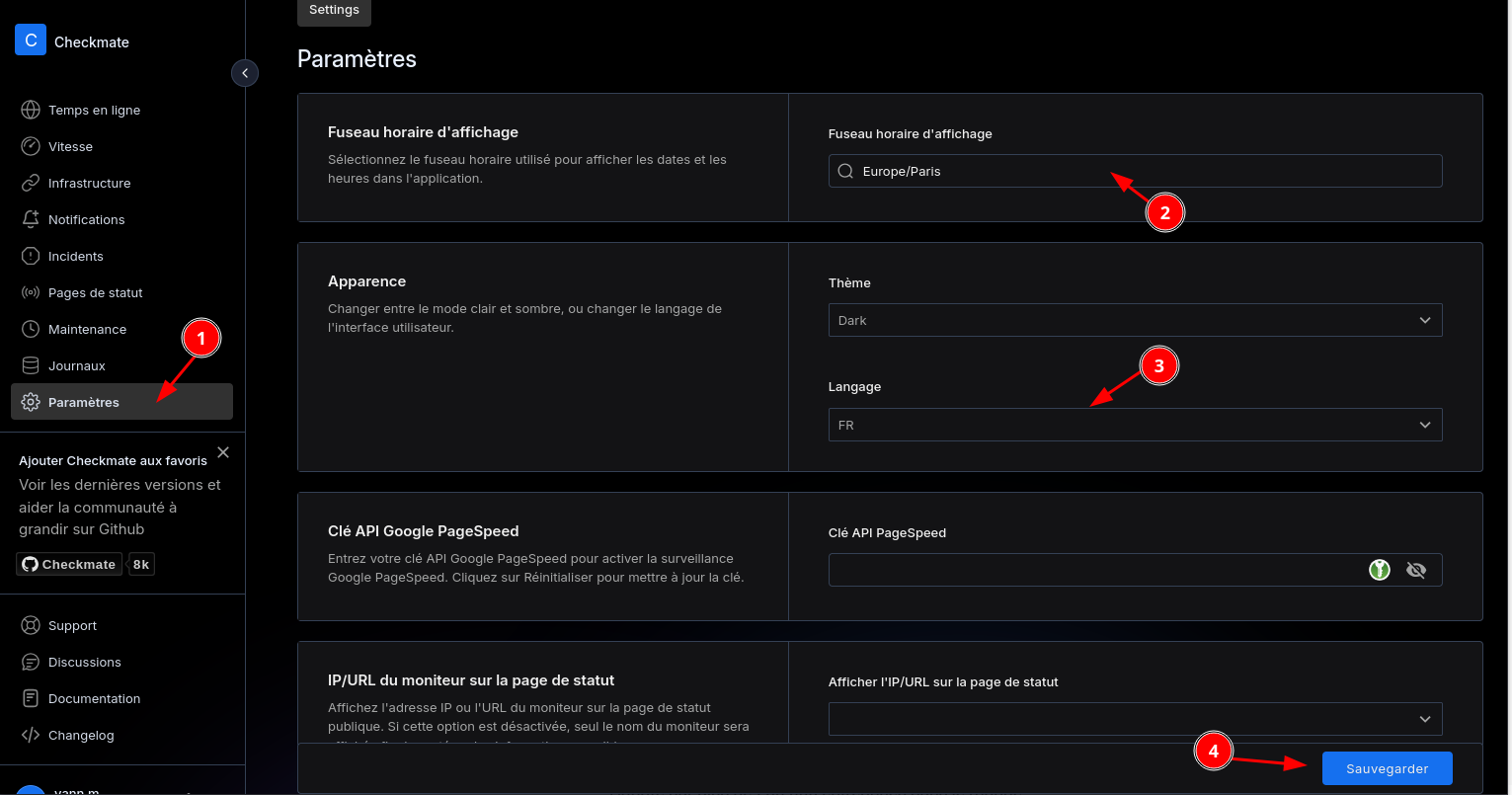The width and height of the screenshot is (1512, 795).
Task: Dismiss the Ajouter Checkmate aux favoris card
Action: pos(223,452)
